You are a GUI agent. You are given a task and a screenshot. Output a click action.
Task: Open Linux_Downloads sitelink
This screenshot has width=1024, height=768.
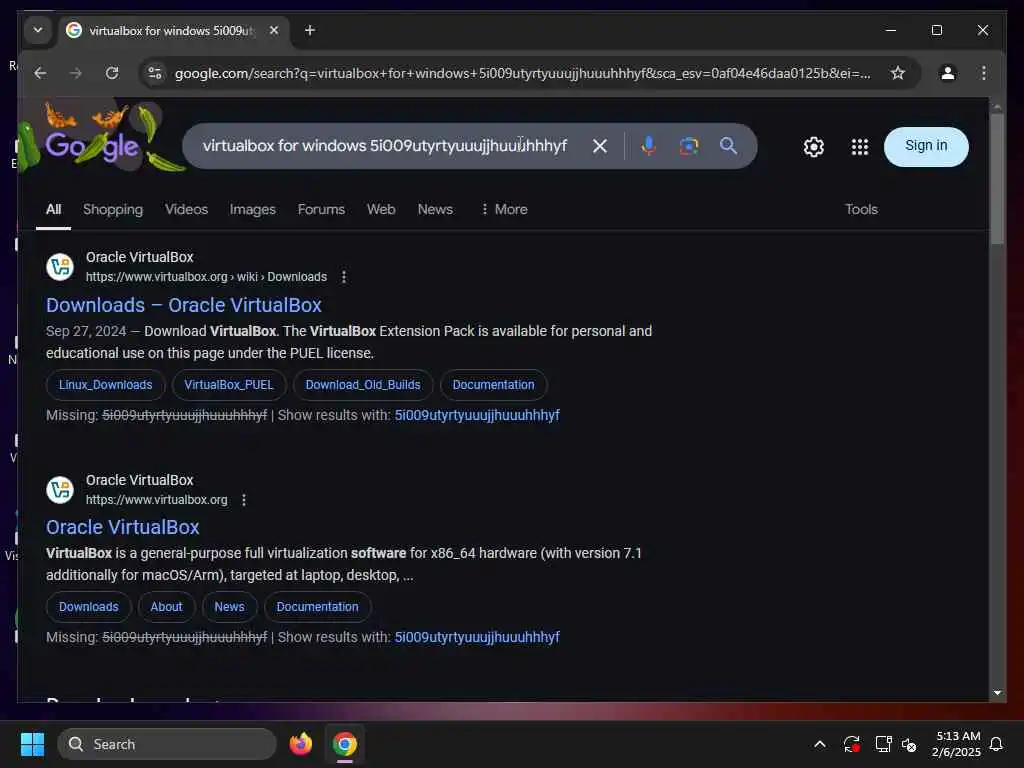(105, 385)
